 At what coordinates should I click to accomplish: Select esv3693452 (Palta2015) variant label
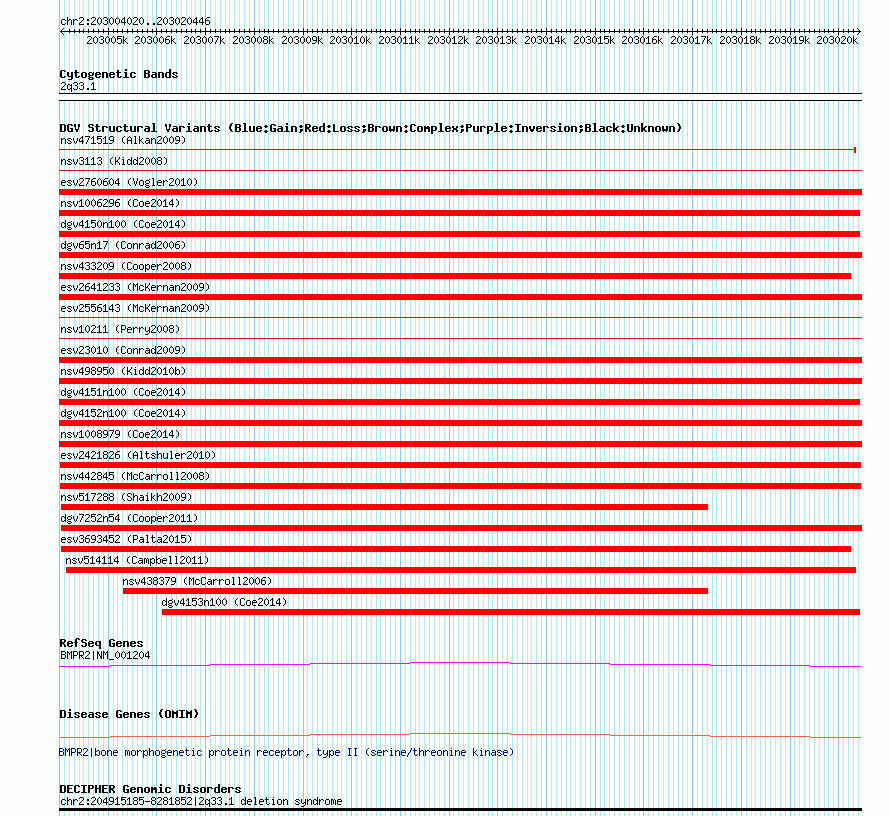(x=127, y=539)
